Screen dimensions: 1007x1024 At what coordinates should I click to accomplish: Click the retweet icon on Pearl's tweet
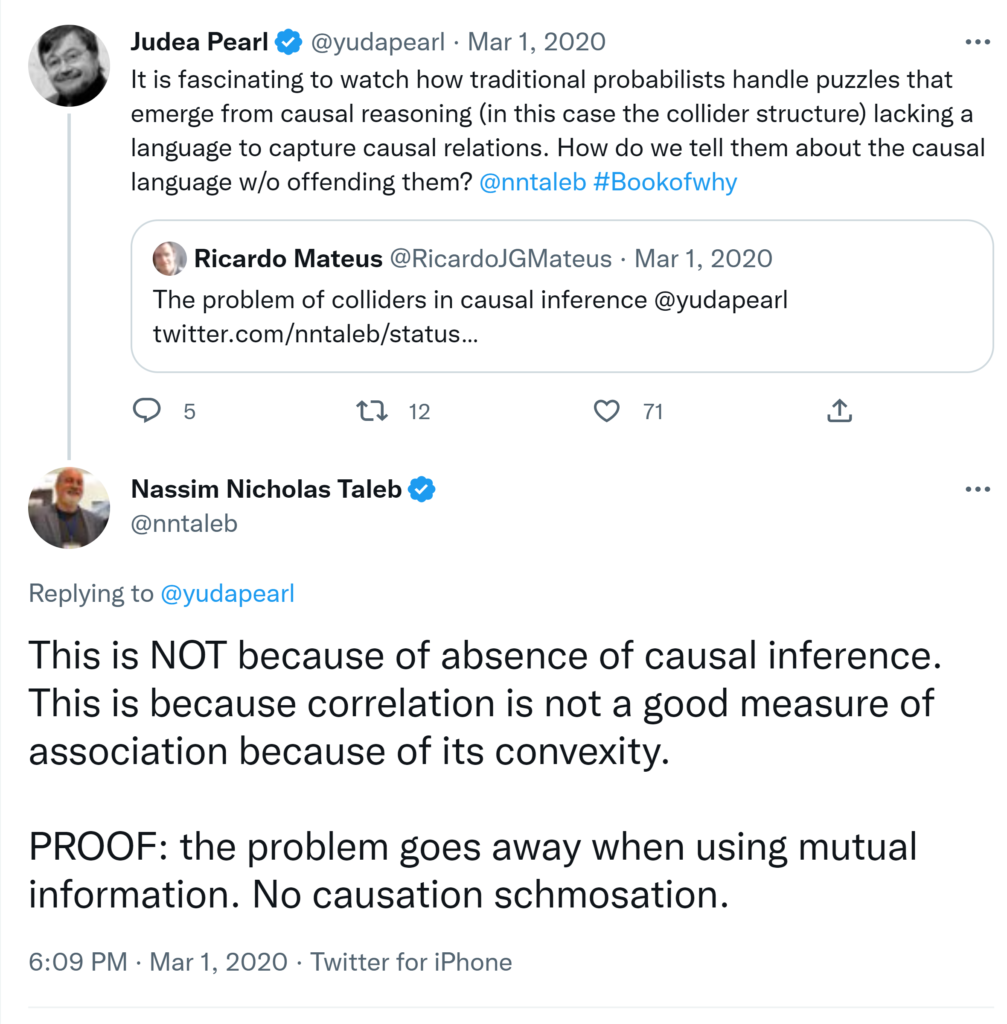click(372, 411)
